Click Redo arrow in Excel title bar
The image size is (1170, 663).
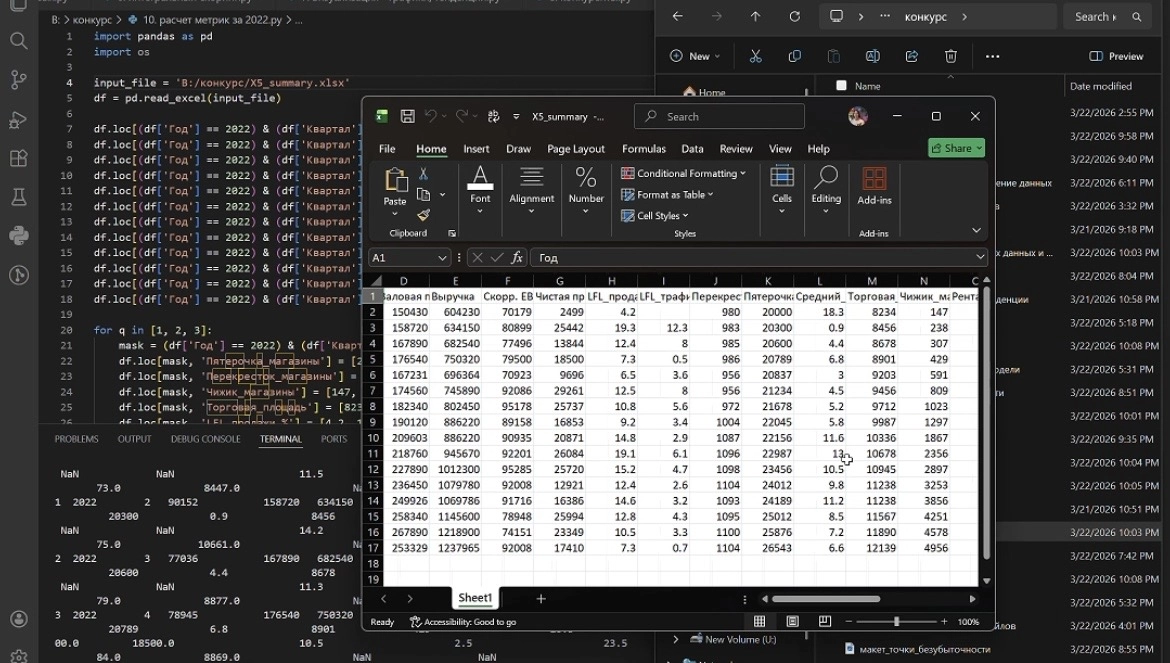462,116
